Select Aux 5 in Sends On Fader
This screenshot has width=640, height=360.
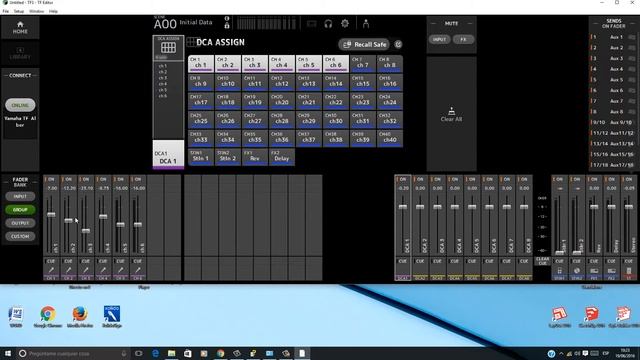click(613, 80)
